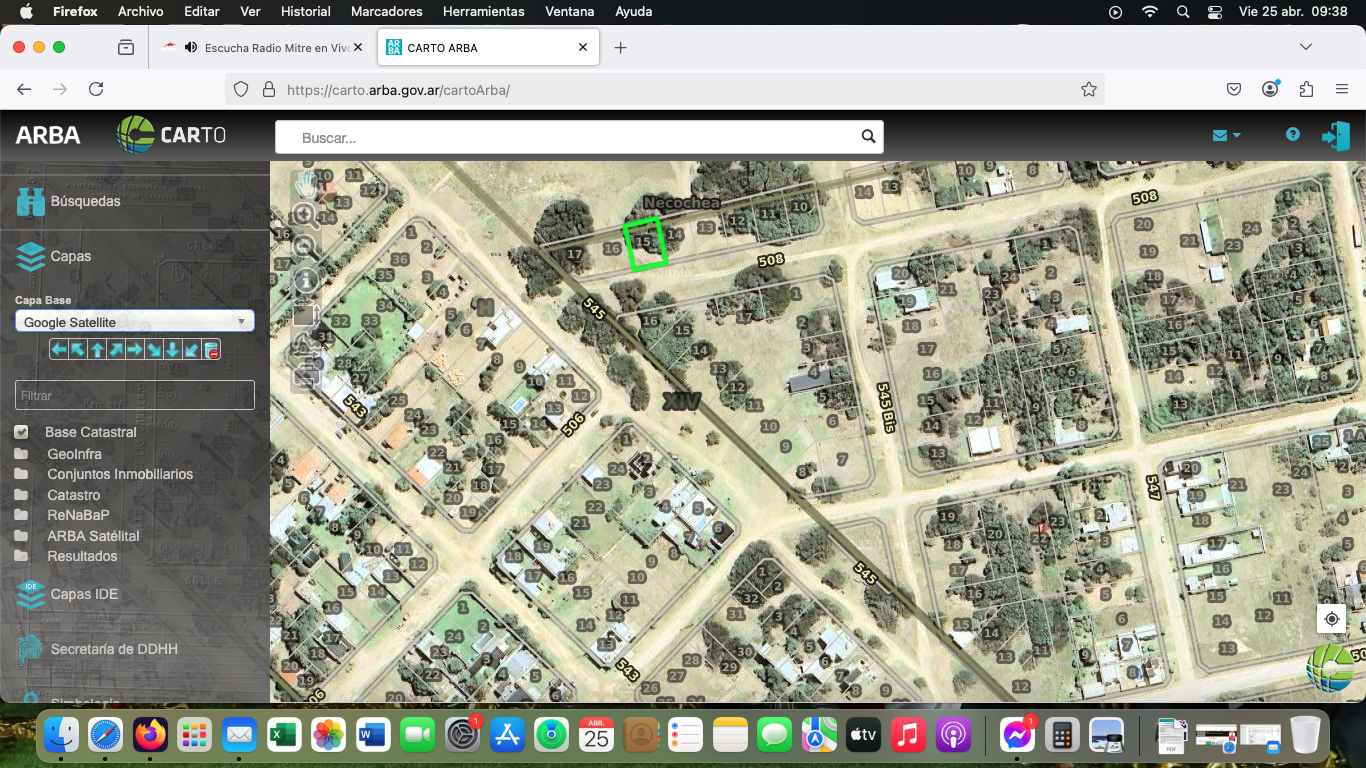Click the down-right diagonal arrow icon
Screen dimensions: 1366x768
pyautogui.click(x=154, y=349)
